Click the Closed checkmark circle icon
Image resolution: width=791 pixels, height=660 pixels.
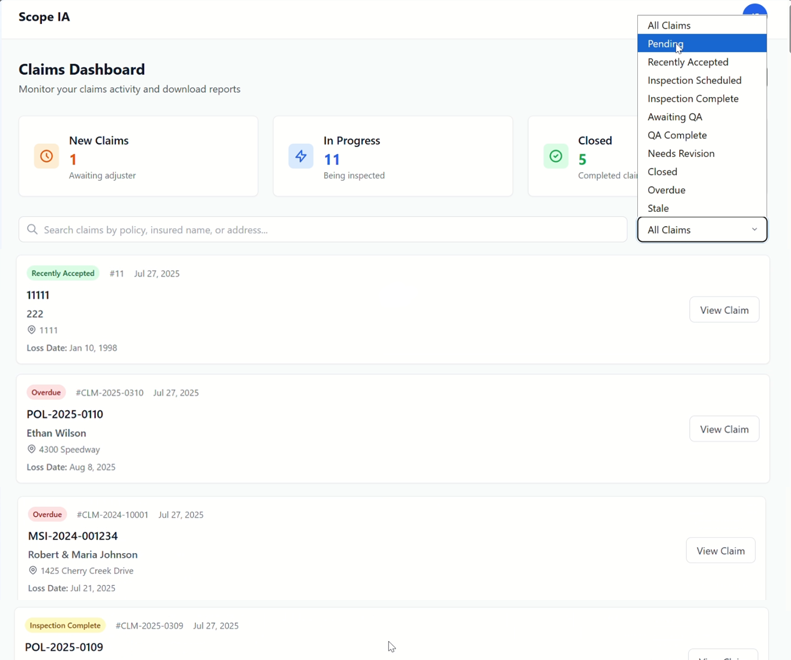click(556, 156)
